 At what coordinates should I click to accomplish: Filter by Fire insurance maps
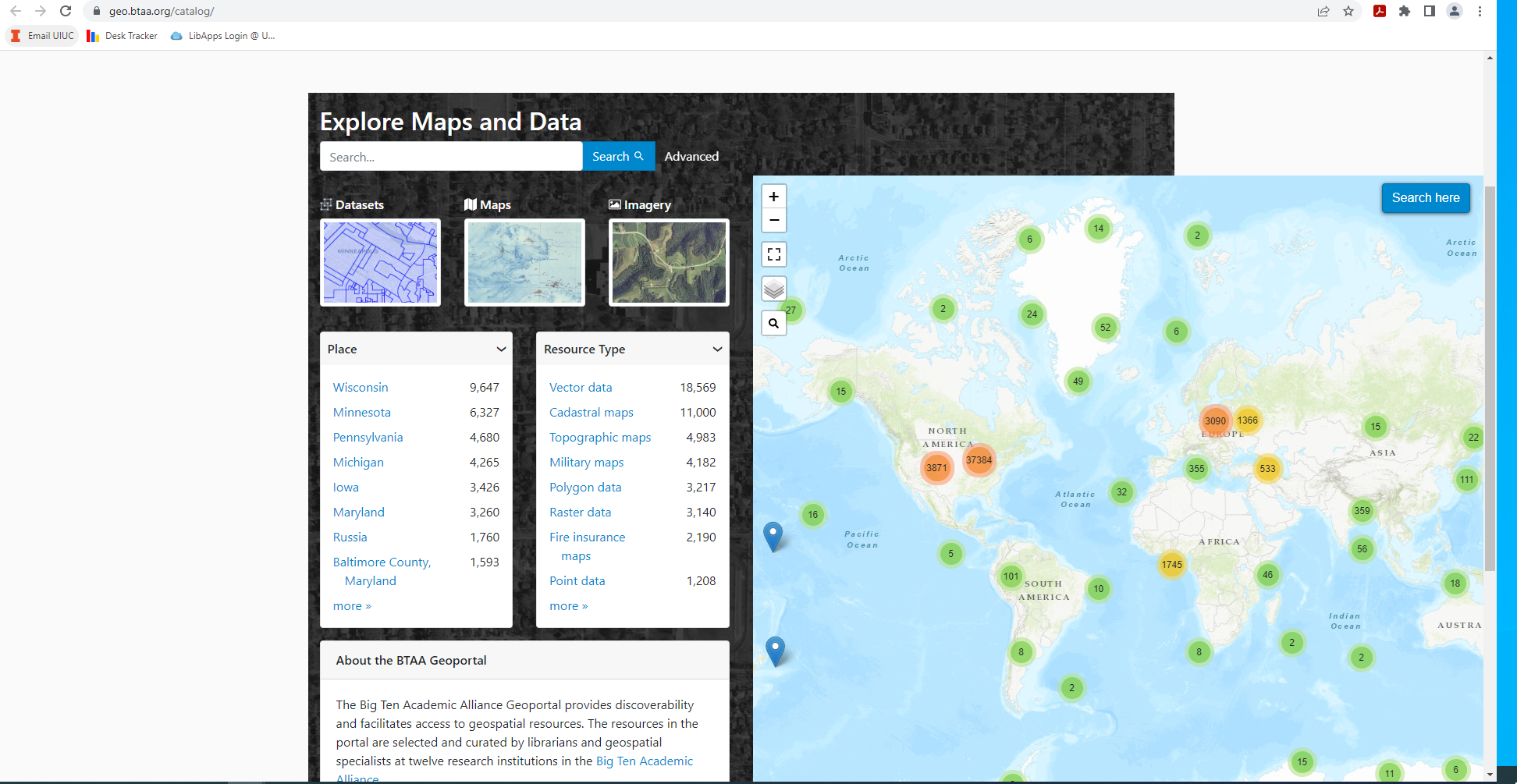[x=587, y=547]
